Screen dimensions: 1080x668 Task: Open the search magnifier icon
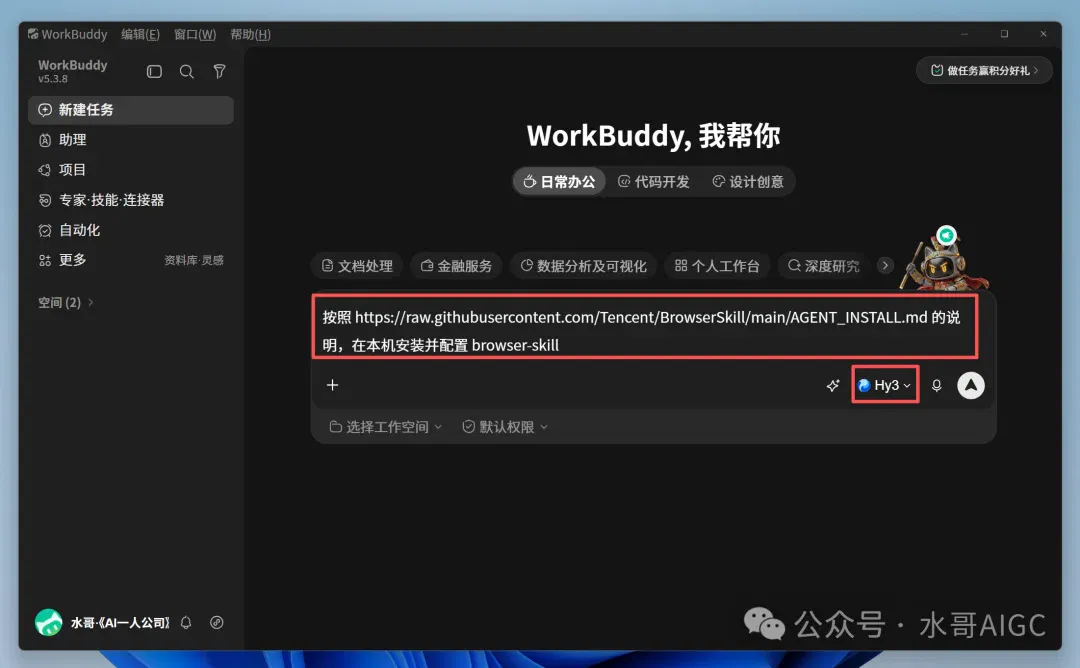tap(187, 72)
